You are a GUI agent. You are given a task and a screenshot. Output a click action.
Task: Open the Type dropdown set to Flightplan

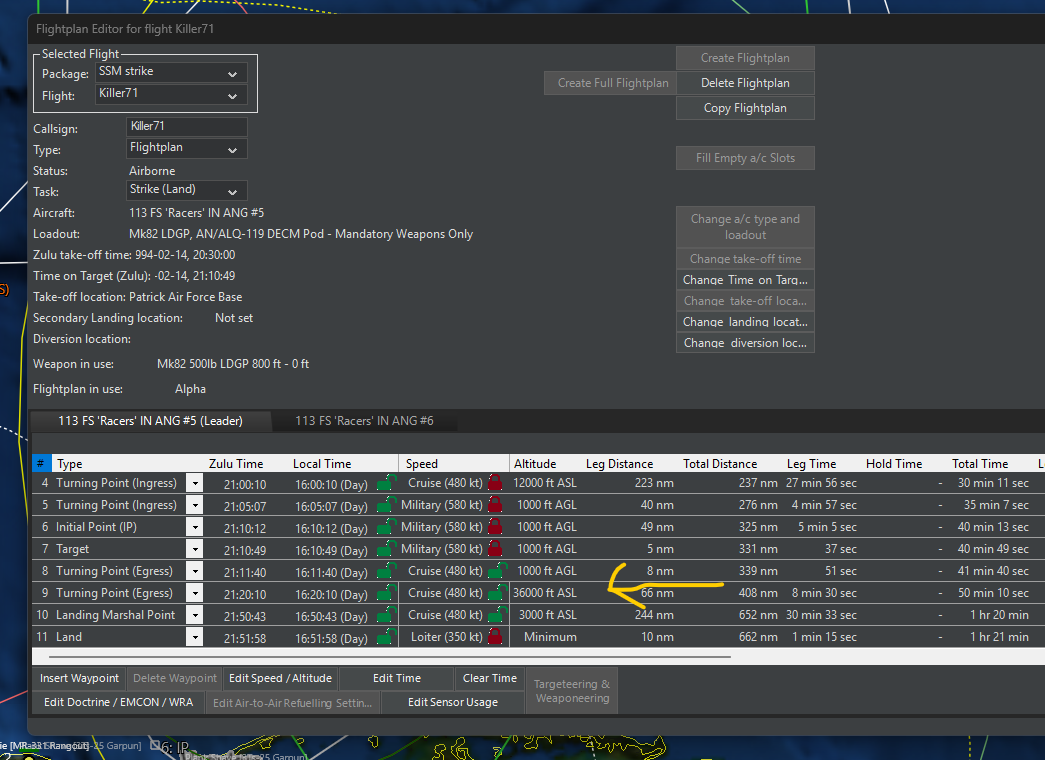tap(187, 148)
